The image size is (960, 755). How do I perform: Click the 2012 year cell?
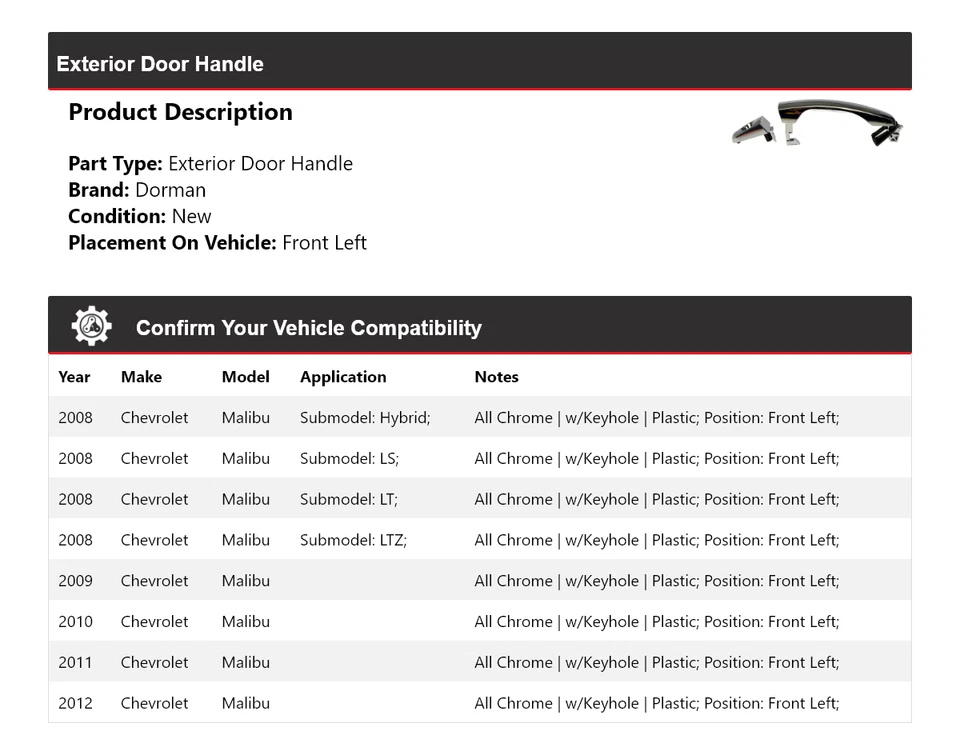pos(75,703)
